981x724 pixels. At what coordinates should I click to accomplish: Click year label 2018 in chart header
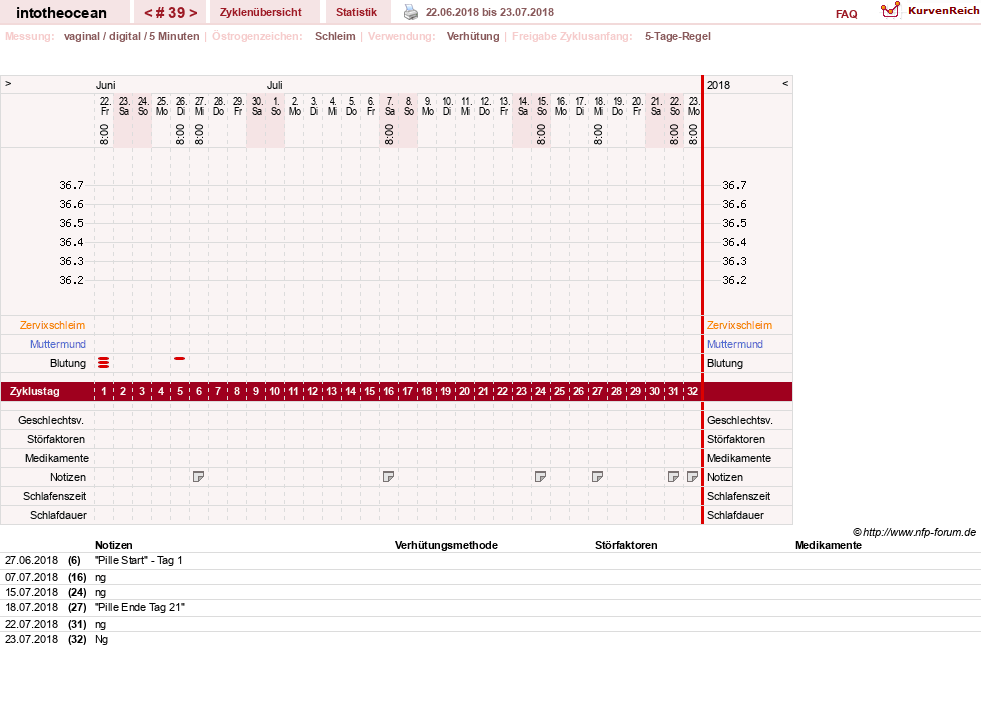coord(718,85)
